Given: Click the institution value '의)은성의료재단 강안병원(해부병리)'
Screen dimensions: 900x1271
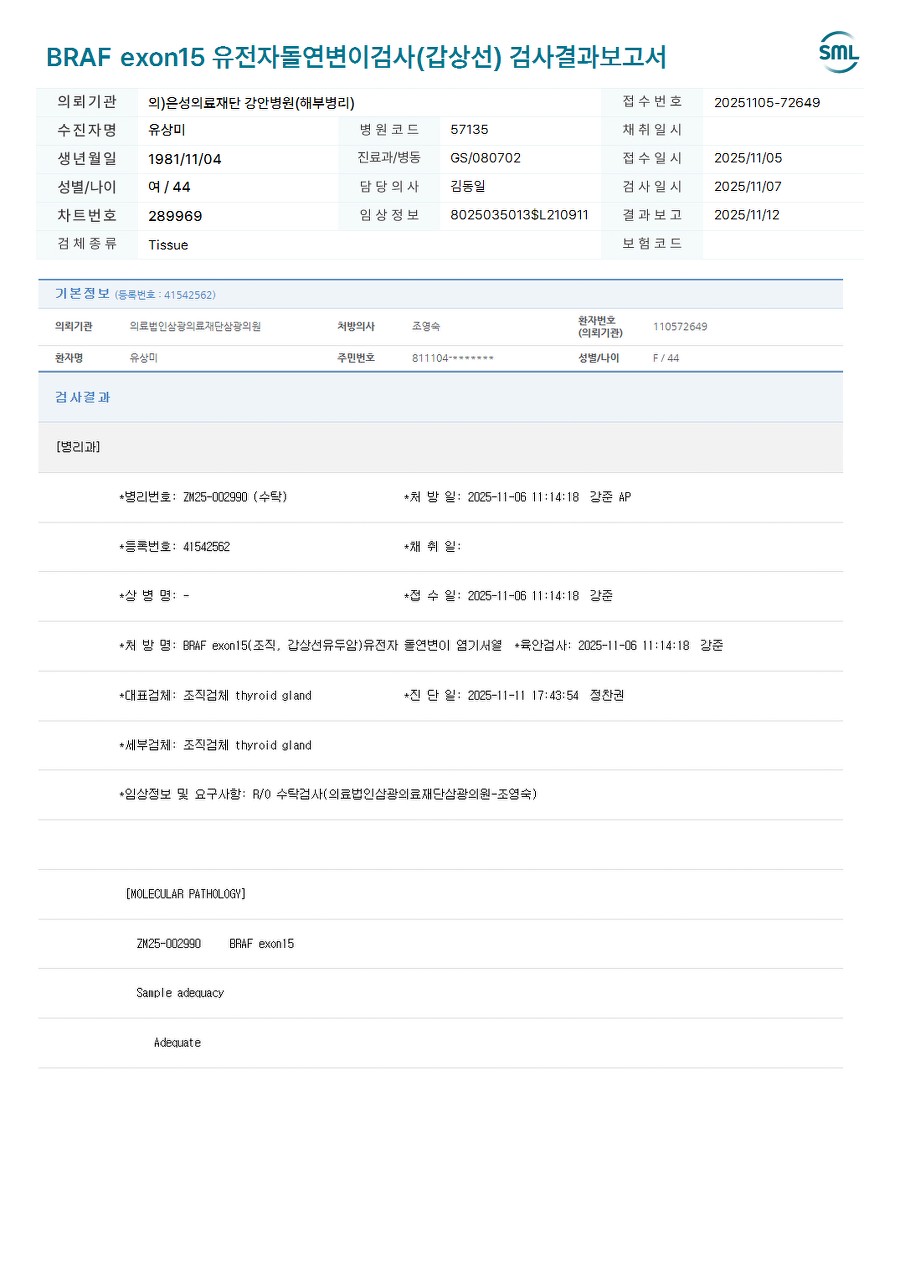Looking at the screenshot, I should (x=251, y=102).
